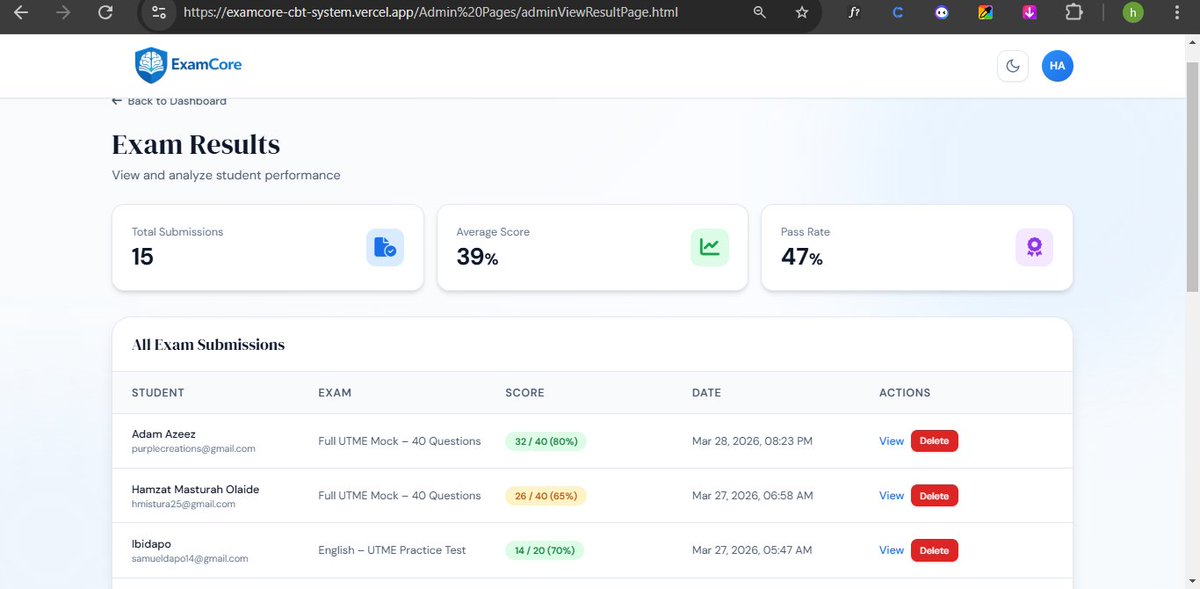Open the browser extensions puzzle icon
Screen dimensions: 1200x589
[1074, 13]
